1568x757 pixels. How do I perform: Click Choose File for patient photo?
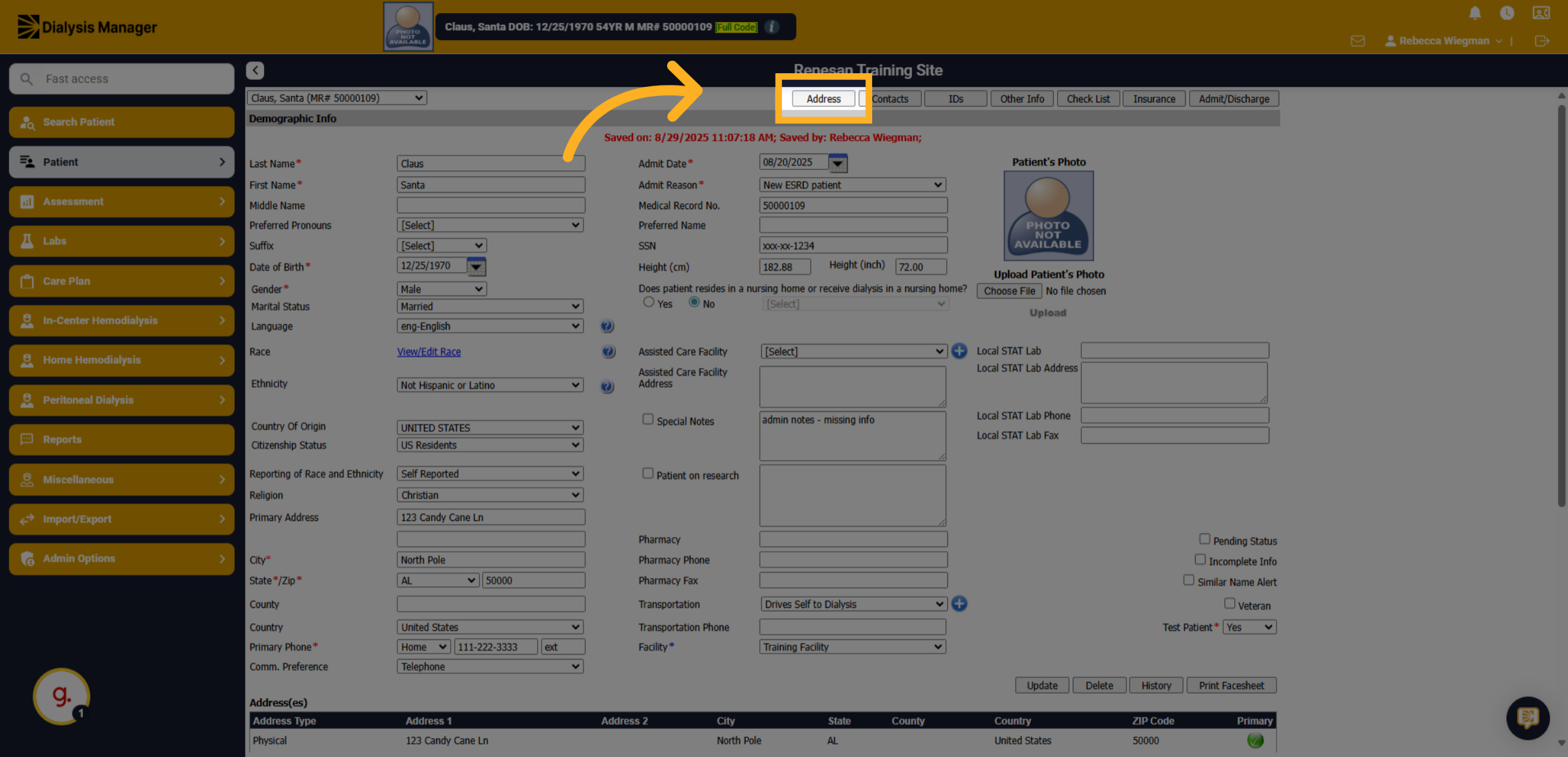point(1009,291)
